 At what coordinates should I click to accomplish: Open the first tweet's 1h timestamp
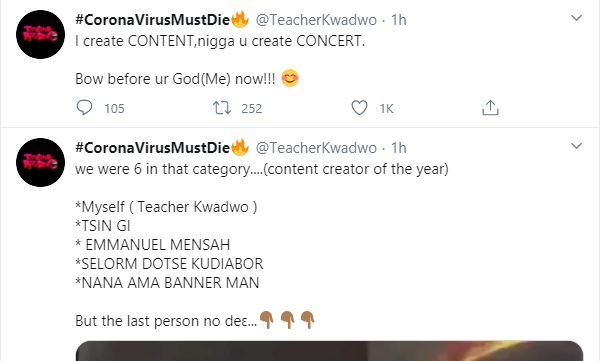399,20
